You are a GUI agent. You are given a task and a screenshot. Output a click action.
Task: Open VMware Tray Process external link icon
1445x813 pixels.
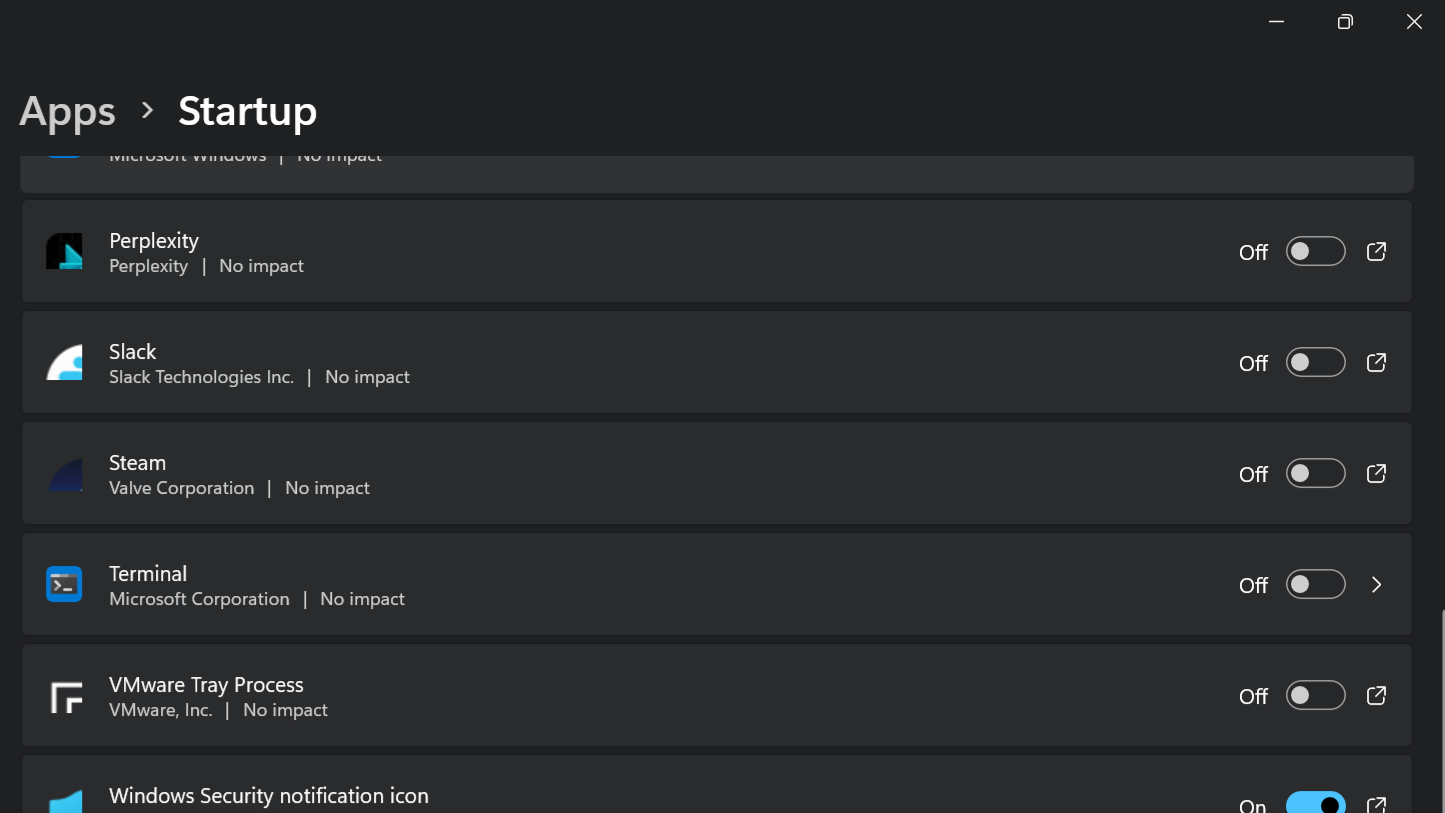point(1376,695)
